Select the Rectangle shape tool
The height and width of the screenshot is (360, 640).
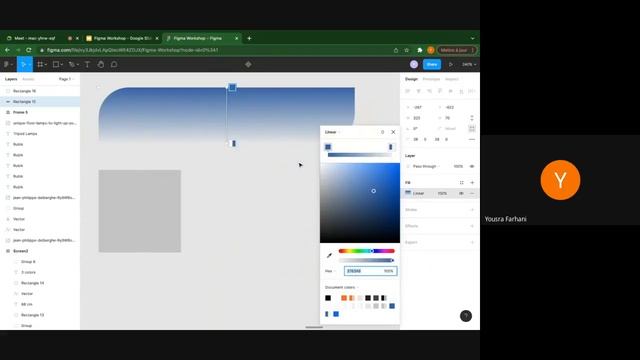click(x=56, y=64)
